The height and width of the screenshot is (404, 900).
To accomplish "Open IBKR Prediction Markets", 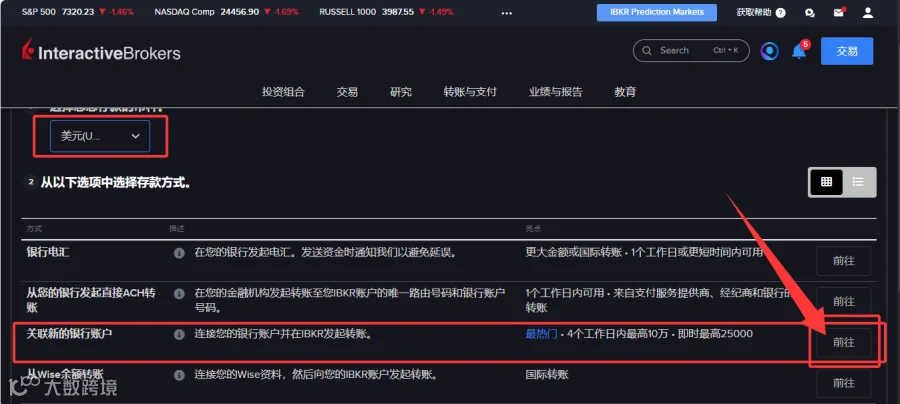I will click(657, 13).
